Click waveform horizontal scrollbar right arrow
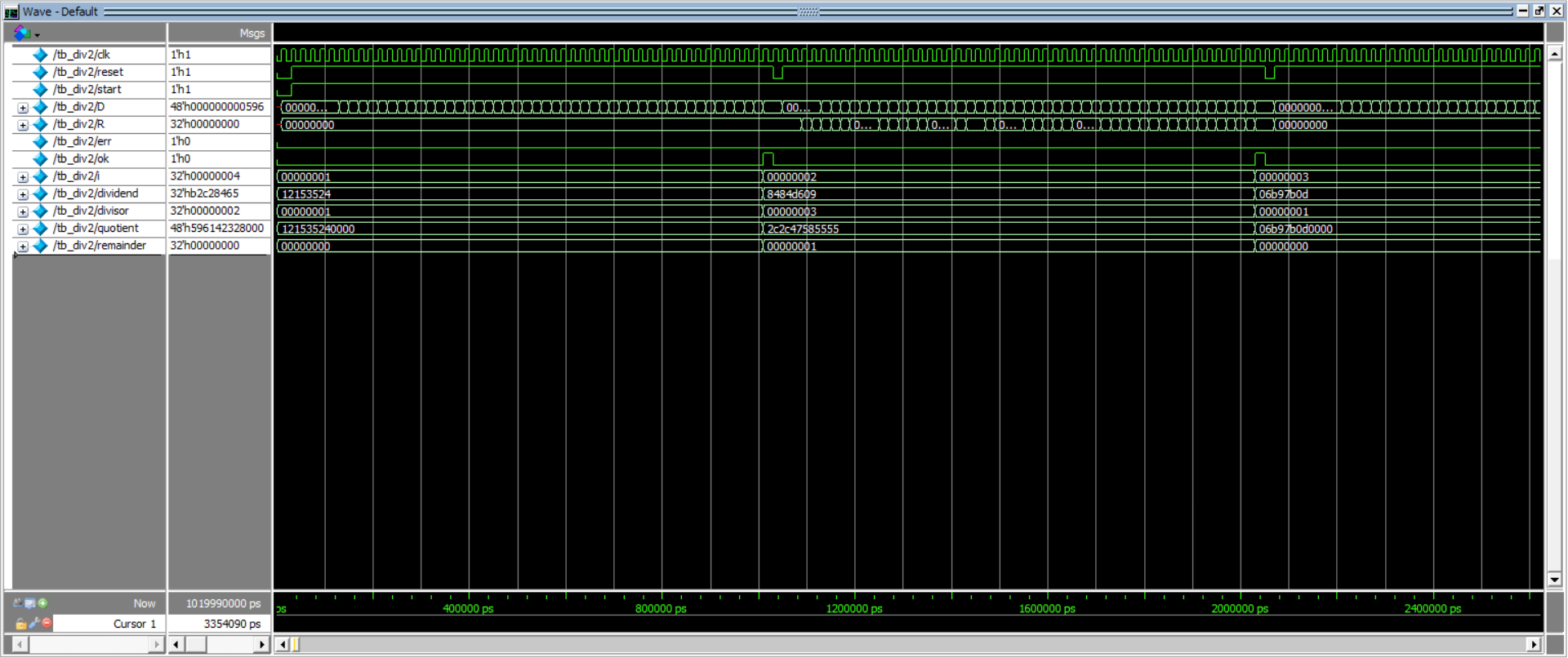Viewport: 1568px width, 658px height. pos(1534,645)
